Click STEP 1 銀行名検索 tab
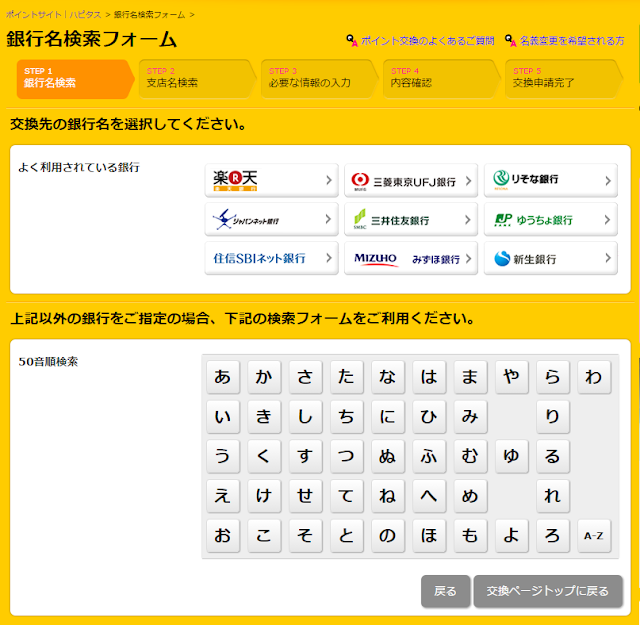The height and width of the screenshot is (625, 640). (x=75, y=79)
